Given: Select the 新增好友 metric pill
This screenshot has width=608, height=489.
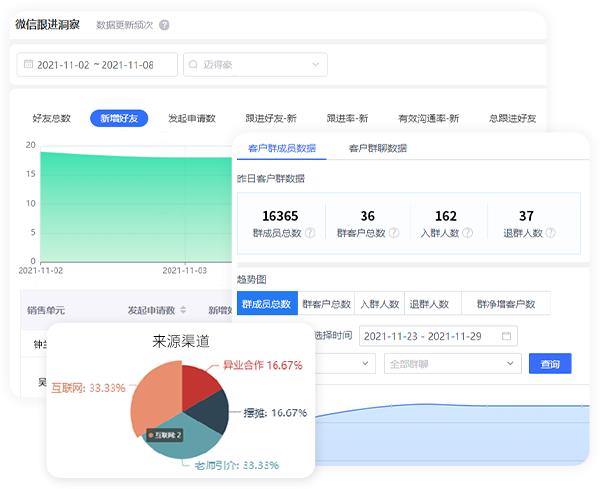Looking at the screenshot, I should (119, 118).
